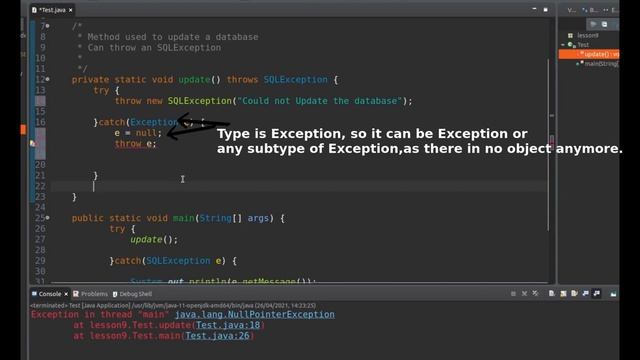Screen dimensions: 640x360
Task: Open the Display Selected Console dropdown
Action: pyautogui.click(x=613, y=293)
